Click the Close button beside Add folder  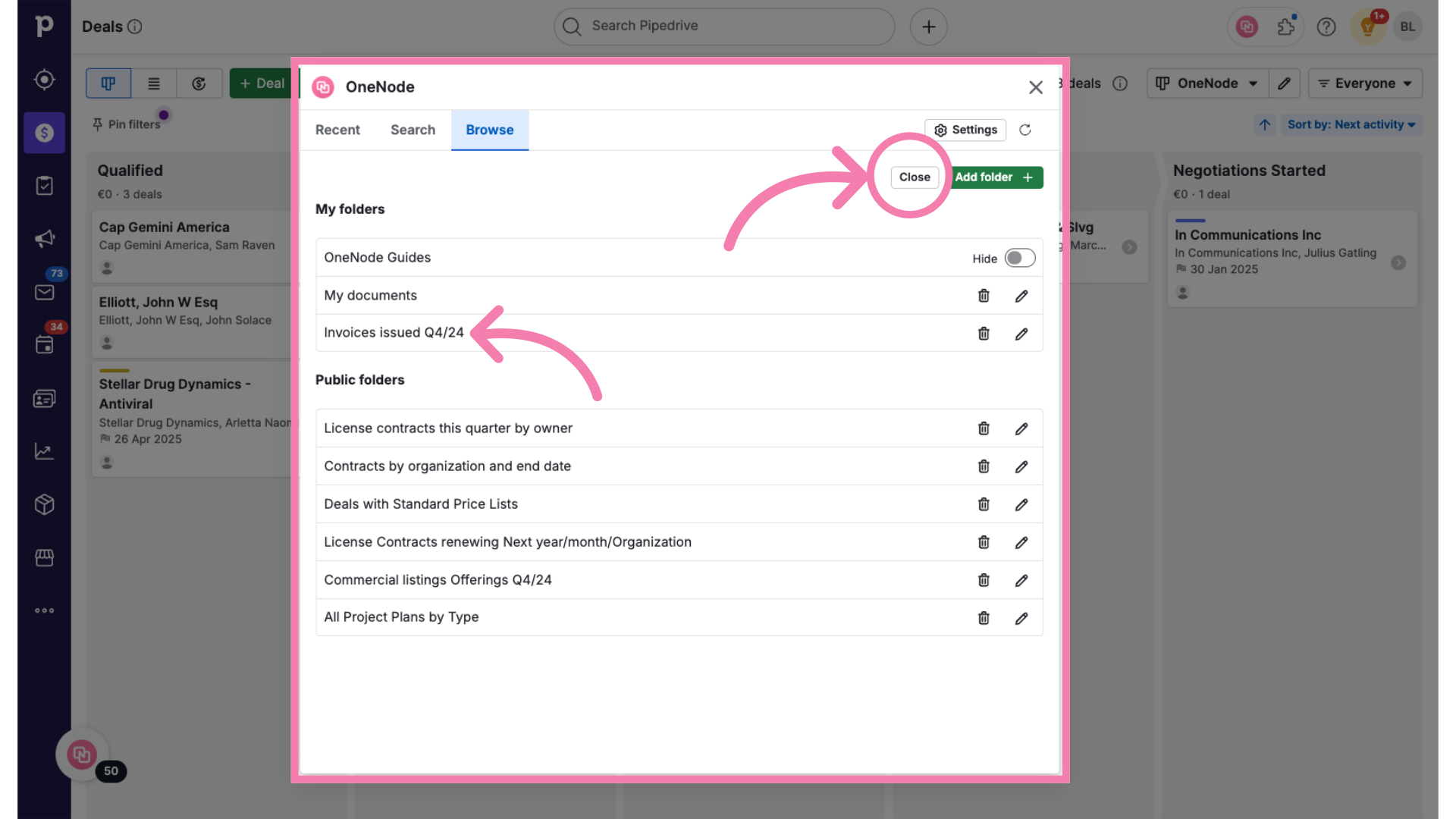[x=915, y=177]
